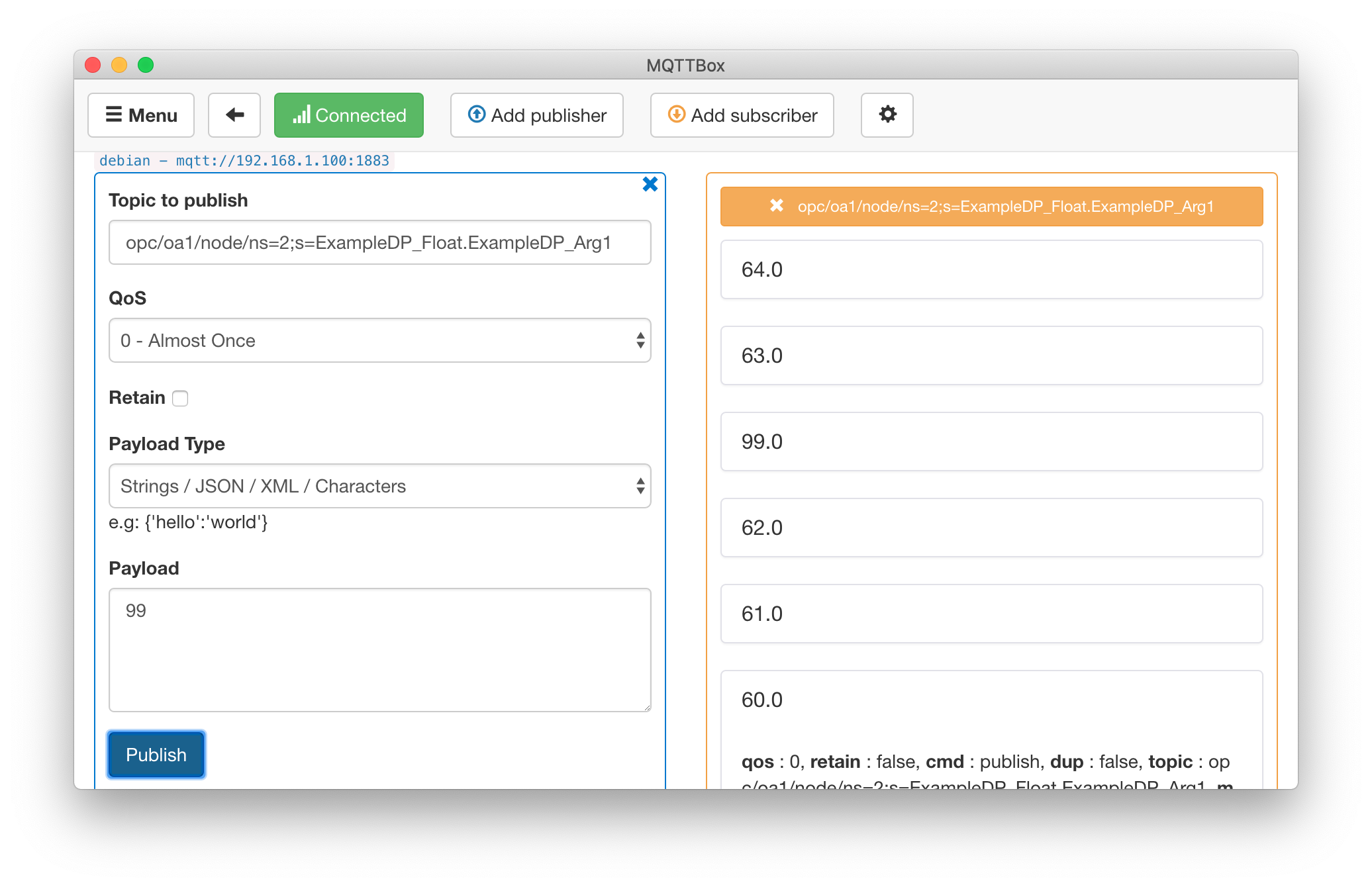Select the 63.0 received message
This screenshot has width=1372, height=887.
pos(992,355)
